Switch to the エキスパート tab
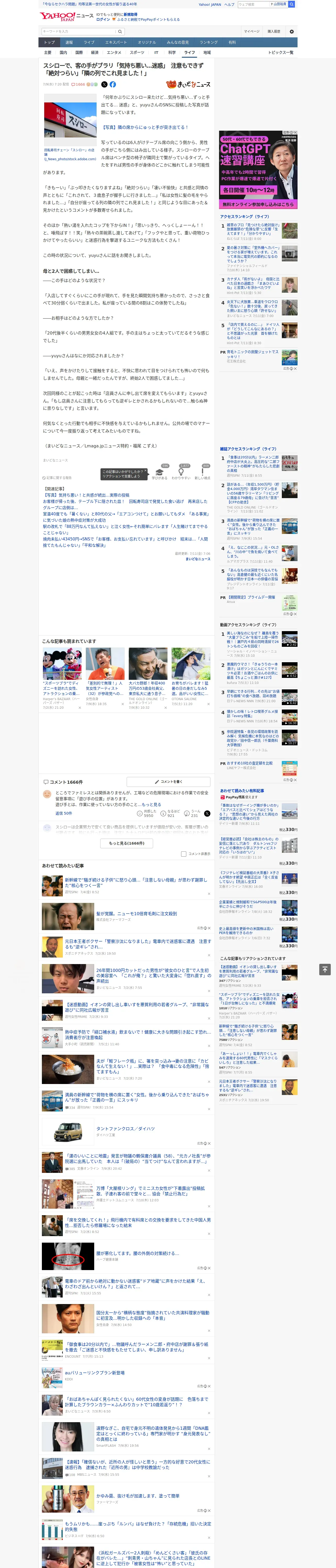 [116, 43]
